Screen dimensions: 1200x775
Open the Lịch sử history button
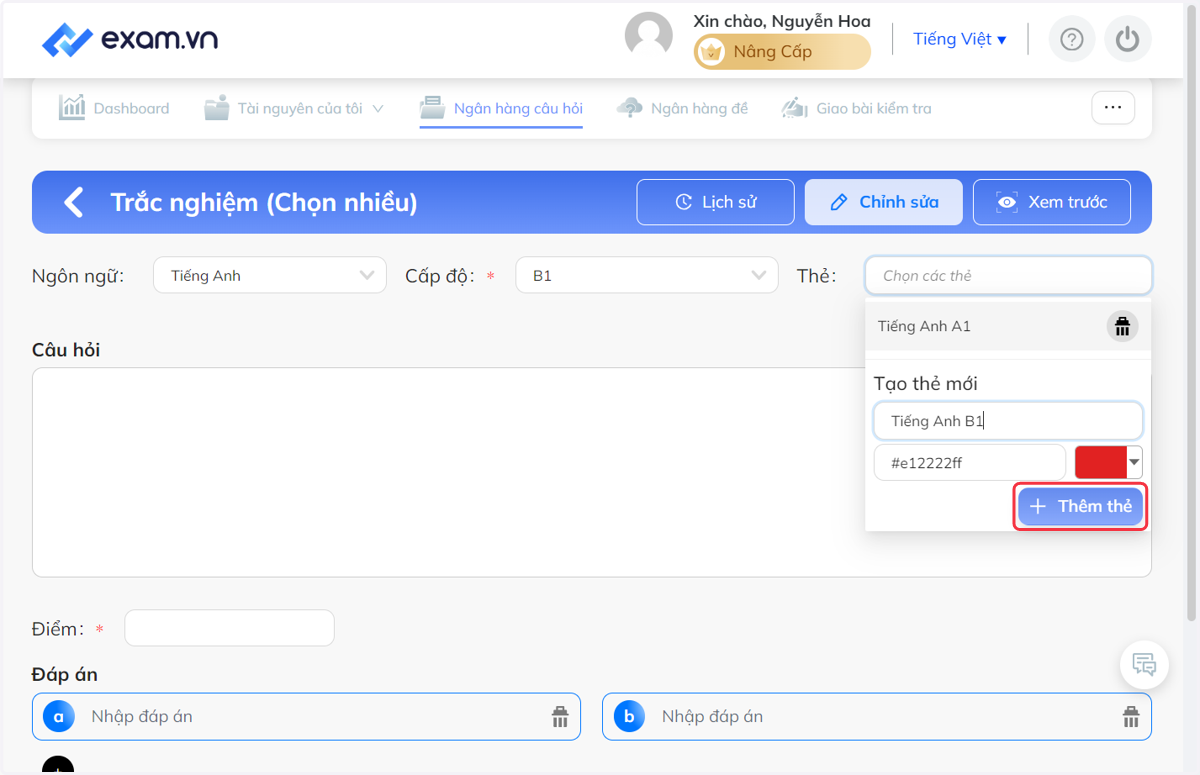click(716, 202)
